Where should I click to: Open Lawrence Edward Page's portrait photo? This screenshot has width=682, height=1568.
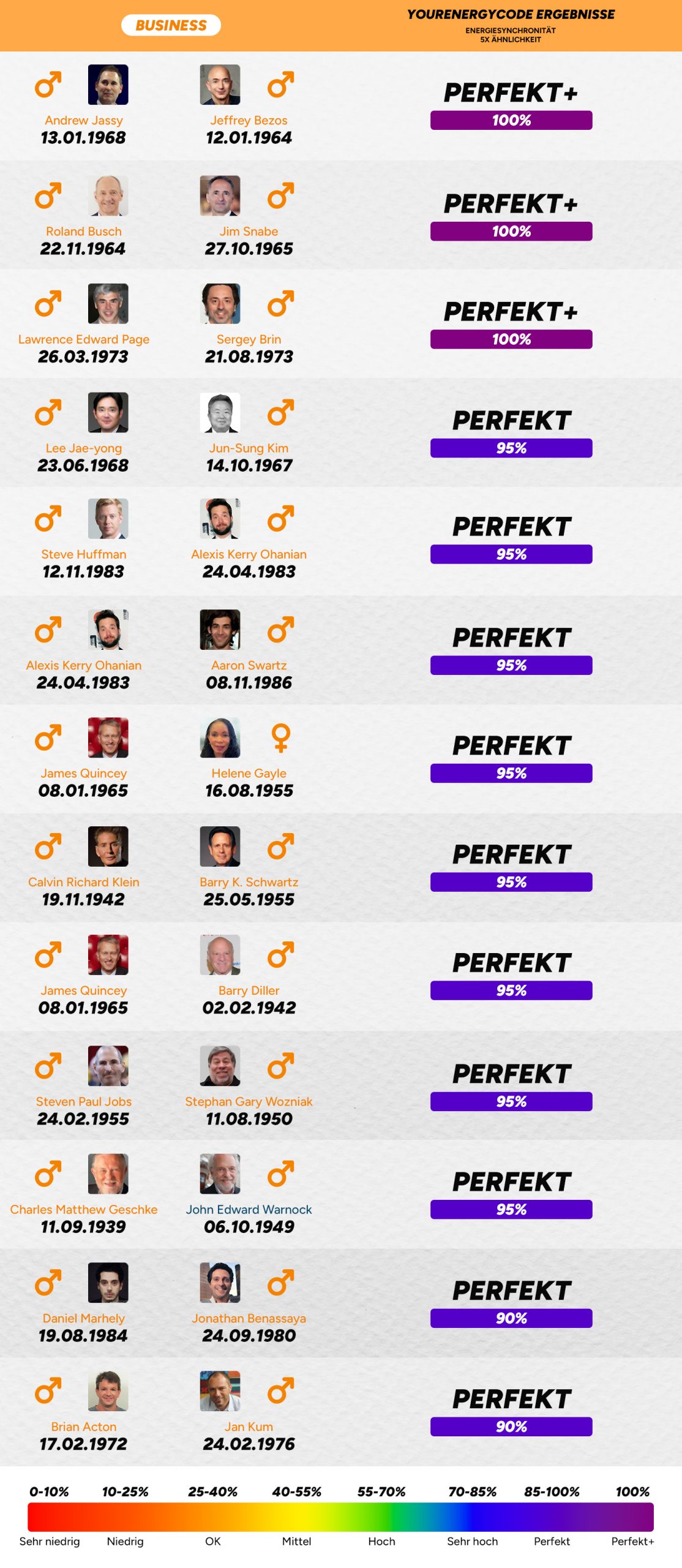coord(108,304)
